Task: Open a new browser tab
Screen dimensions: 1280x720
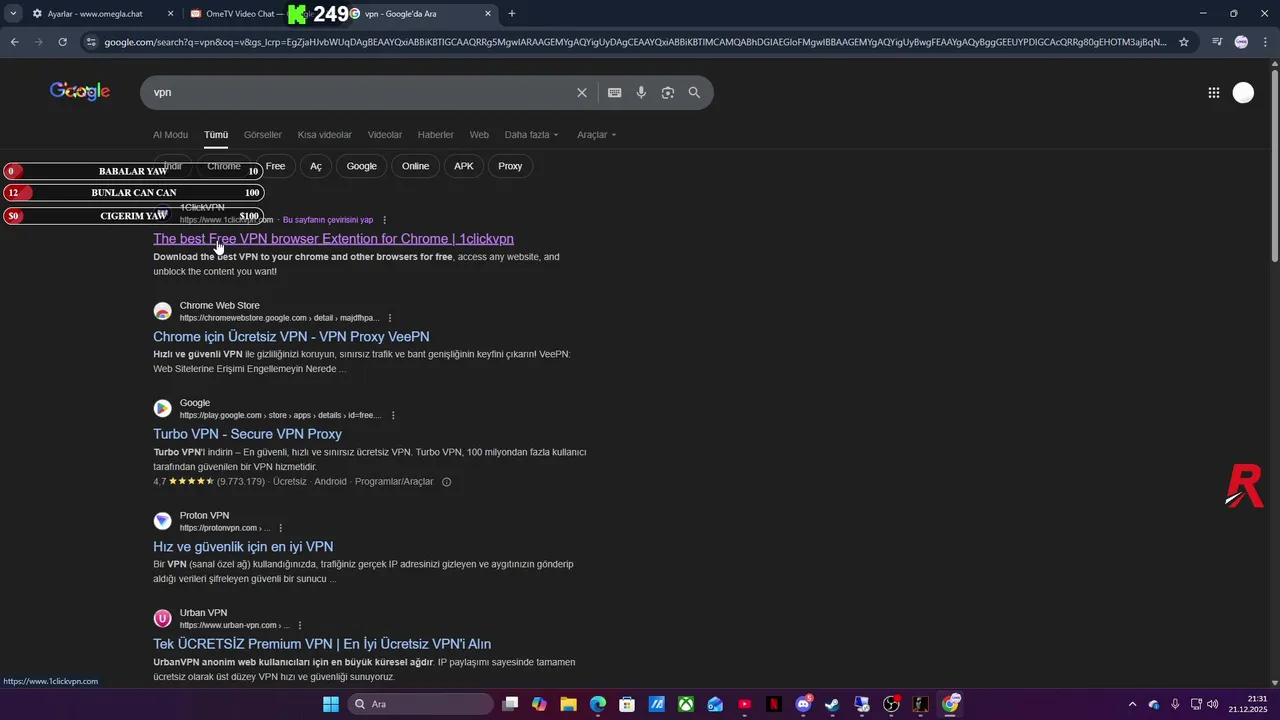Action: 512,14
